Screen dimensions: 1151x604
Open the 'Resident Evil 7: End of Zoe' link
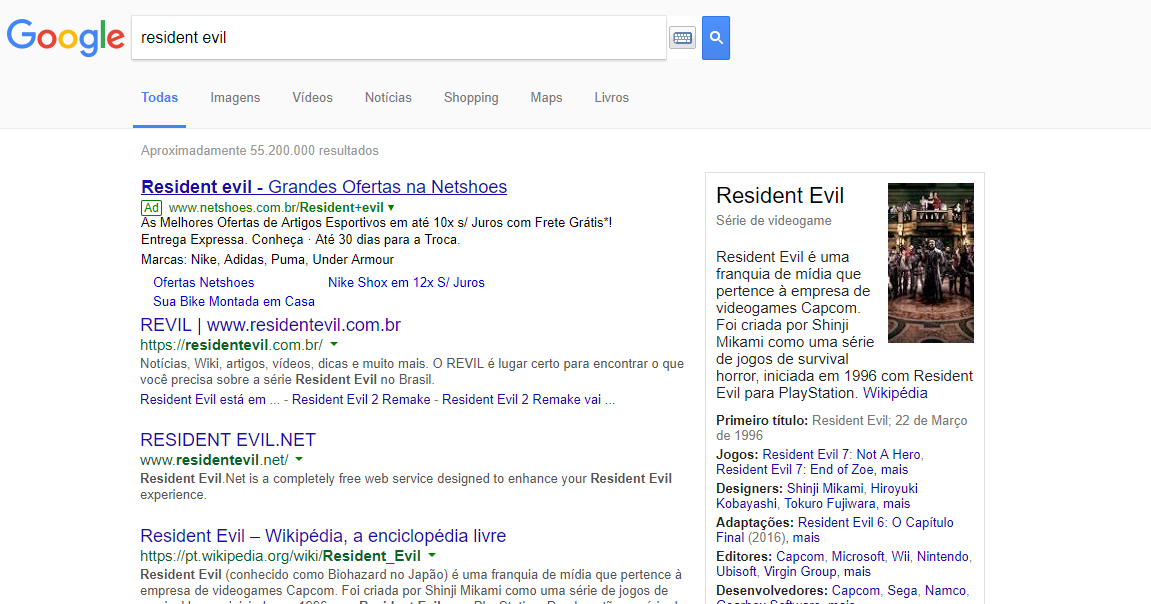click(795, 470)
